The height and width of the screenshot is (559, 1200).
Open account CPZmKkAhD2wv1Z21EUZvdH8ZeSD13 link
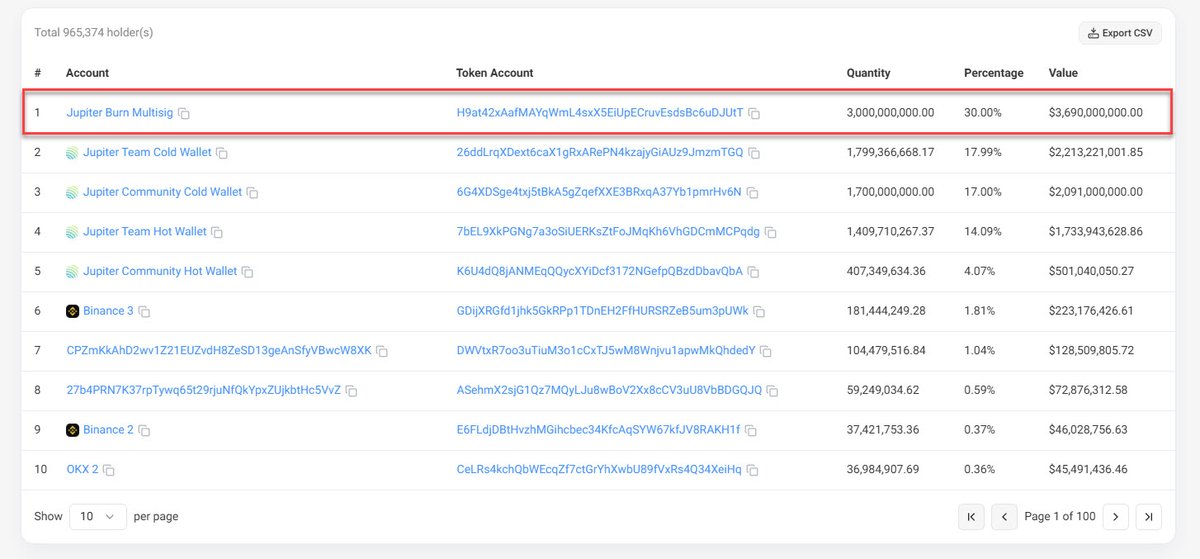point(219,351)
